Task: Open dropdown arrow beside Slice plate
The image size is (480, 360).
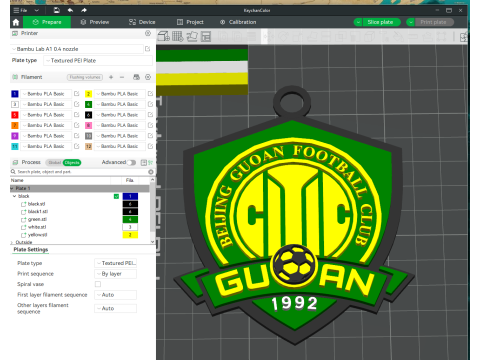Action: click(x=358, y=22)
